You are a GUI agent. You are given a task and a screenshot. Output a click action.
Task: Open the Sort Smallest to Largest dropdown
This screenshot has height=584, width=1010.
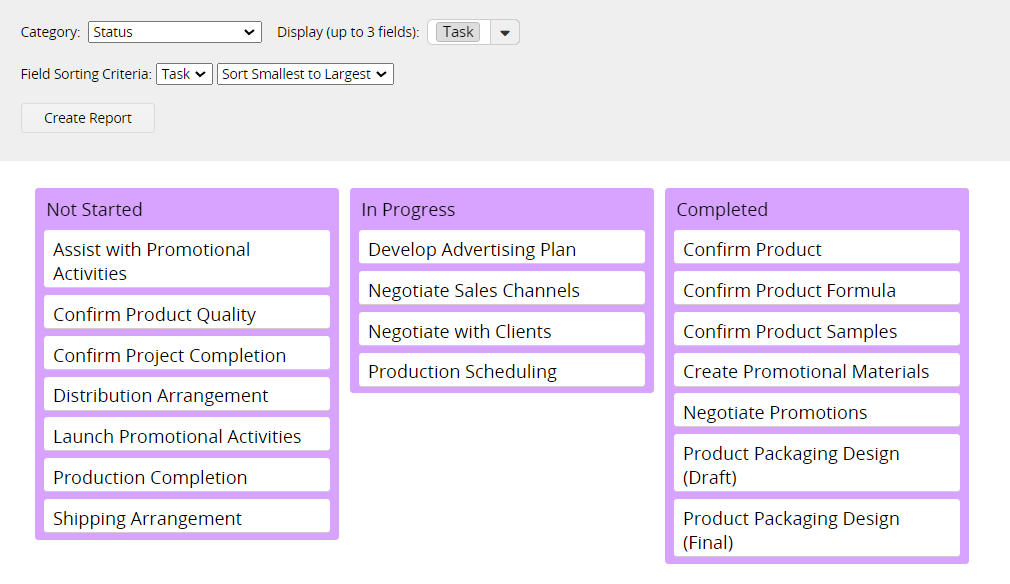305,74
